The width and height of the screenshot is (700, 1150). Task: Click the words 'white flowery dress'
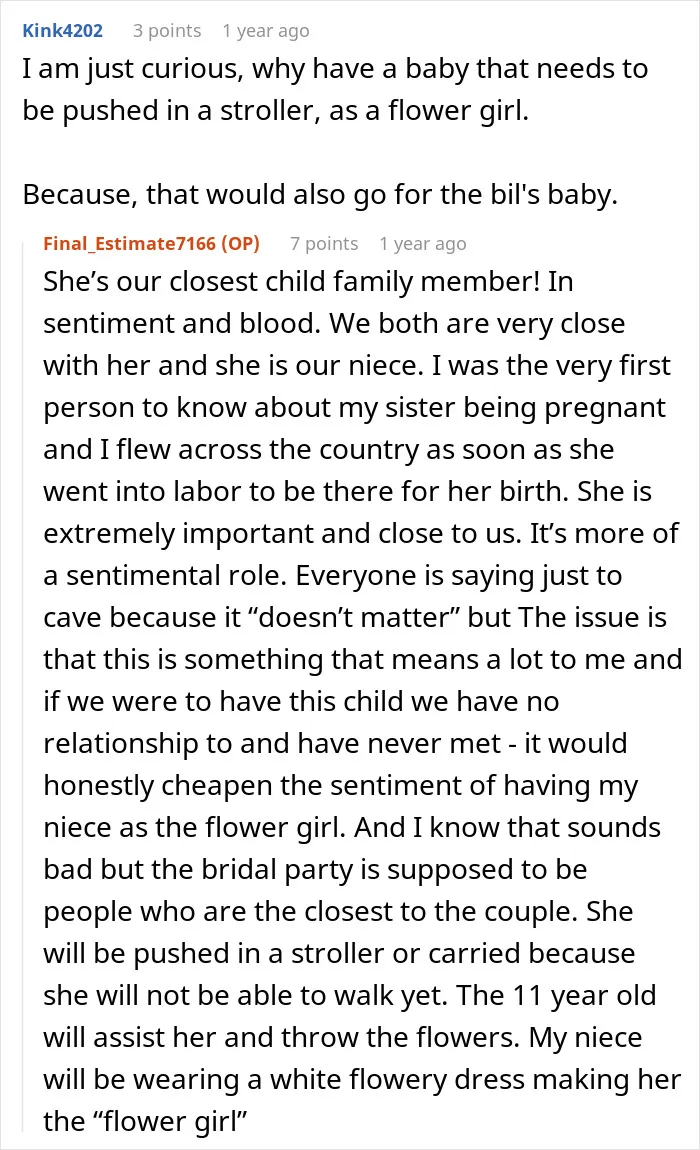tap(397, 1080)
